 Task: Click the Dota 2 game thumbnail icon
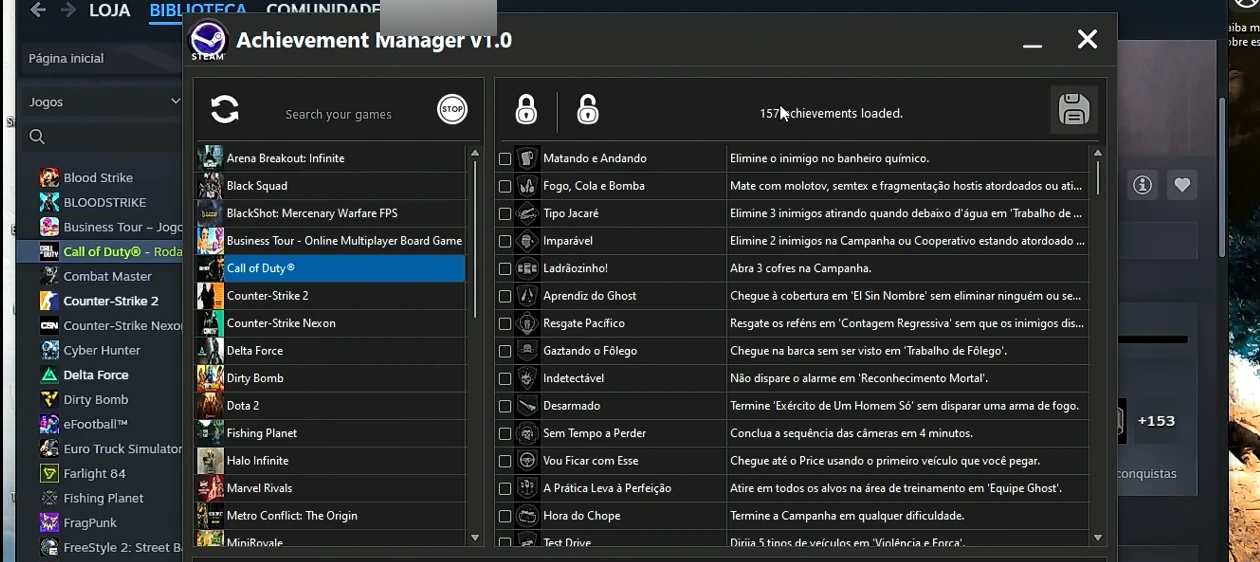coord(210,406)
